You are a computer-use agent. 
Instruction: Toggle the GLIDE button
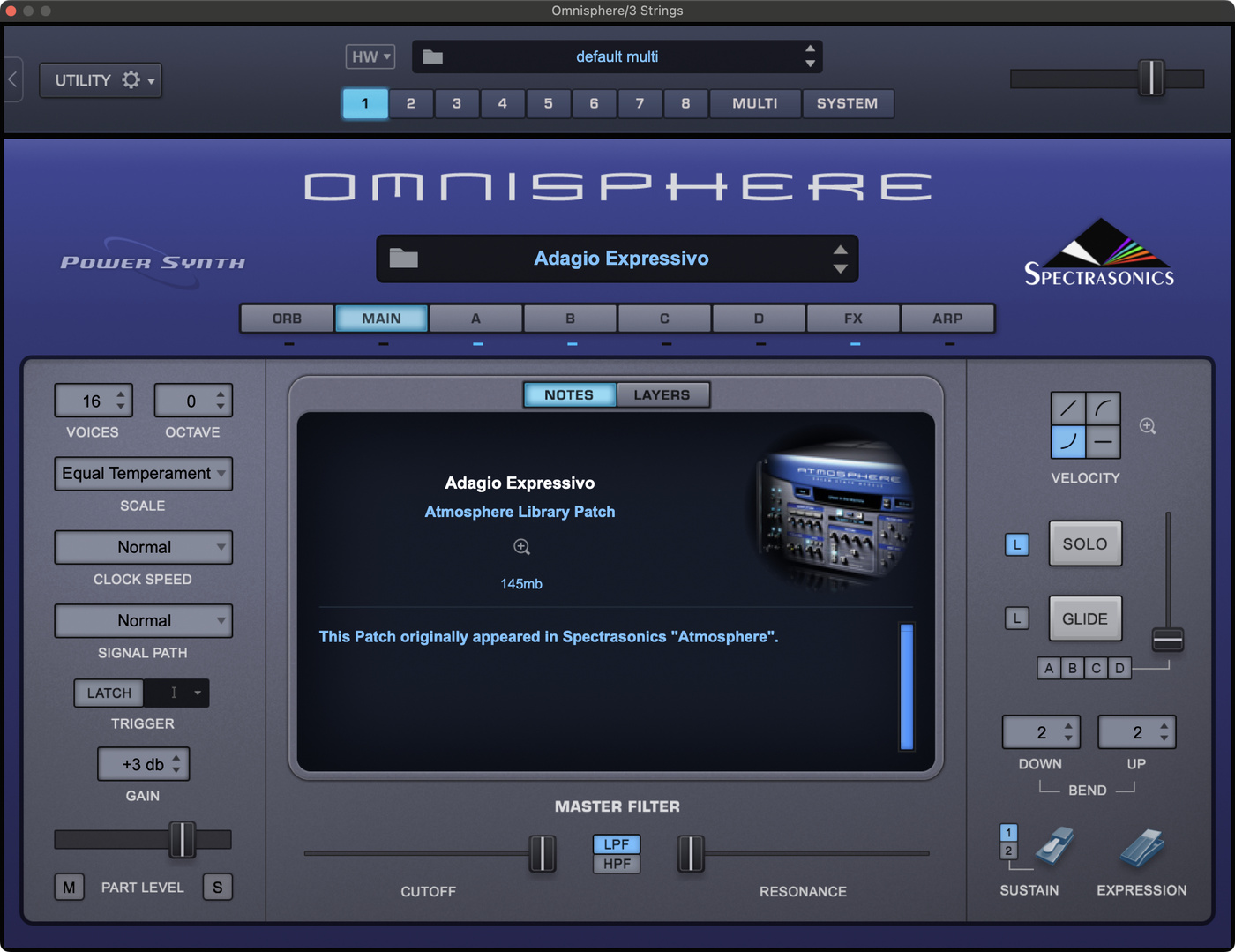1085,618
